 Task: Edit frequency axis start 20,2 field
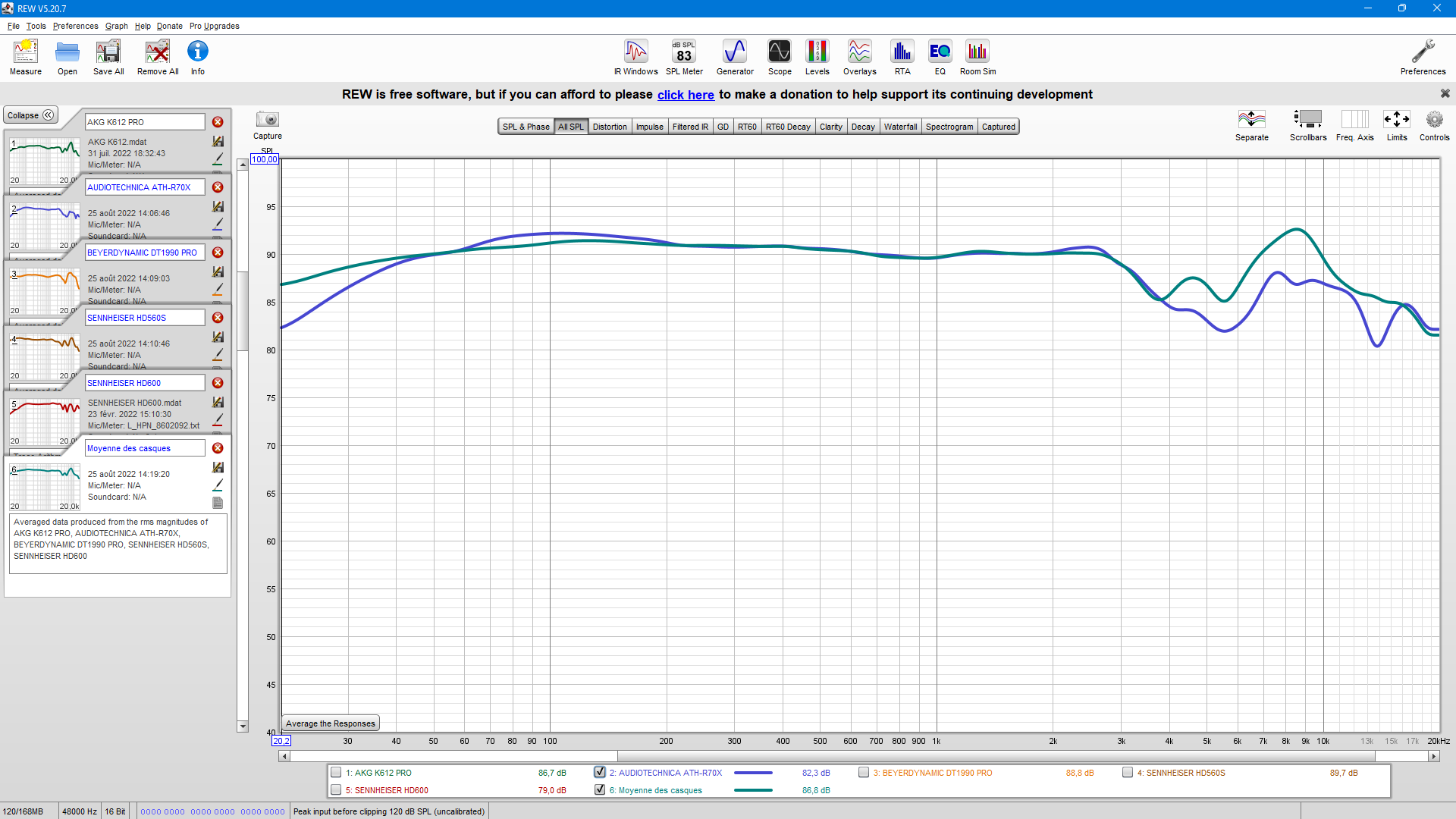[x=281, y=741]
